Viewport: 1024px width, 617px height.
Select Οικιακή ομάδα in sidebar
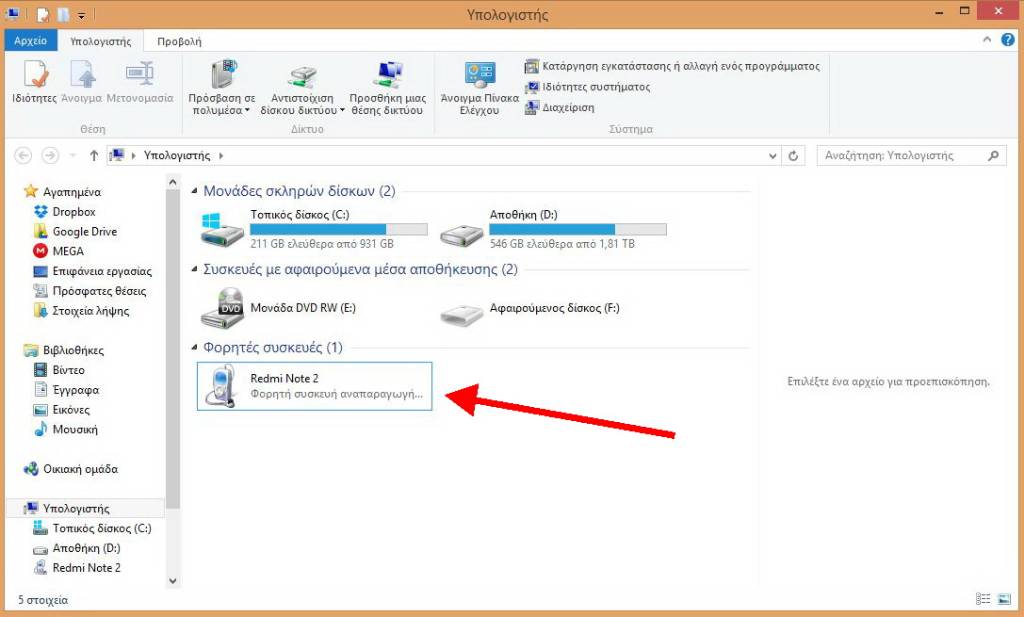click(x=71, y=469)
